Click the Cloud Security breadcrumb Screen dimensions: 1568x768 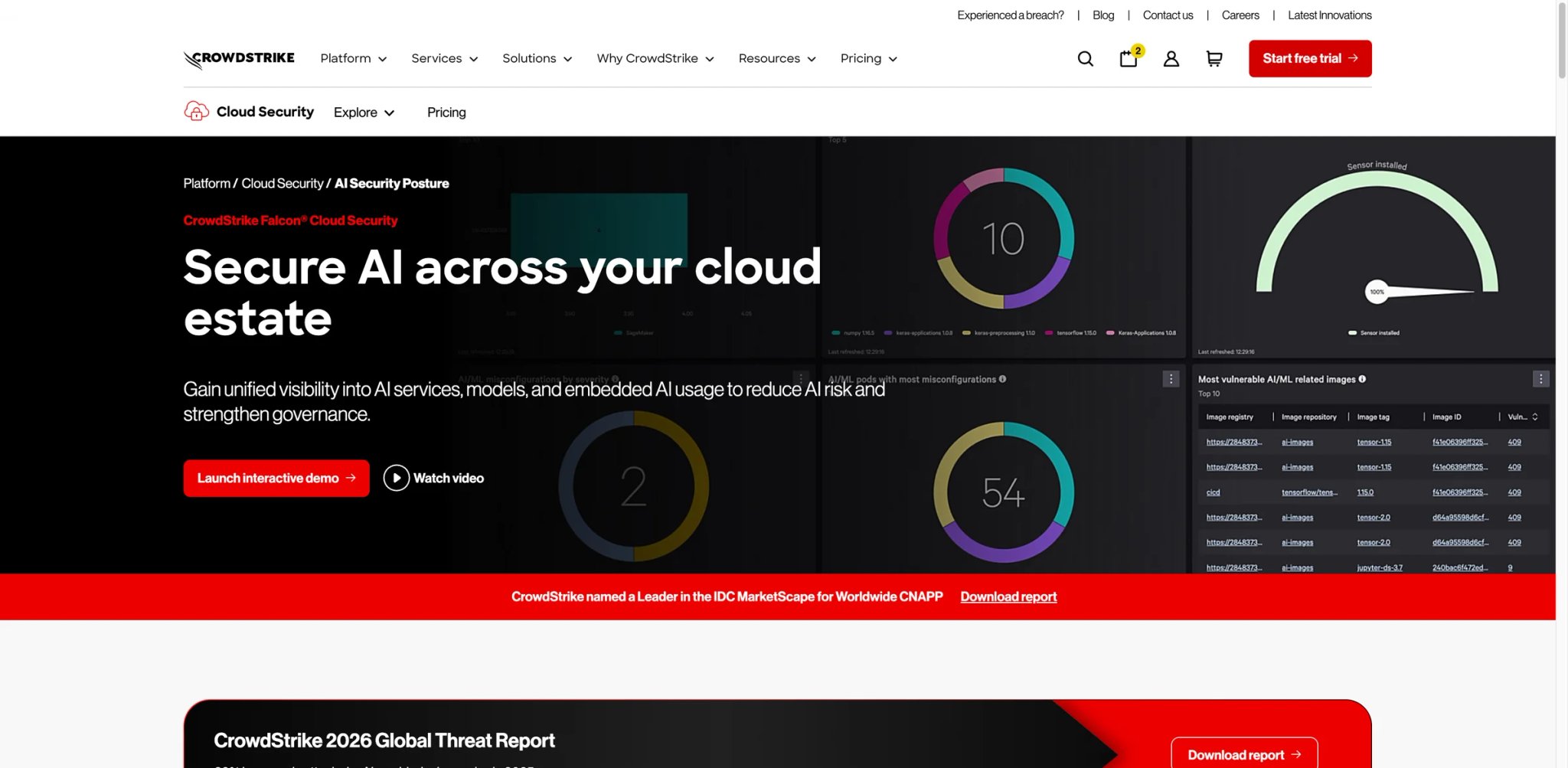tap(283, 184)
